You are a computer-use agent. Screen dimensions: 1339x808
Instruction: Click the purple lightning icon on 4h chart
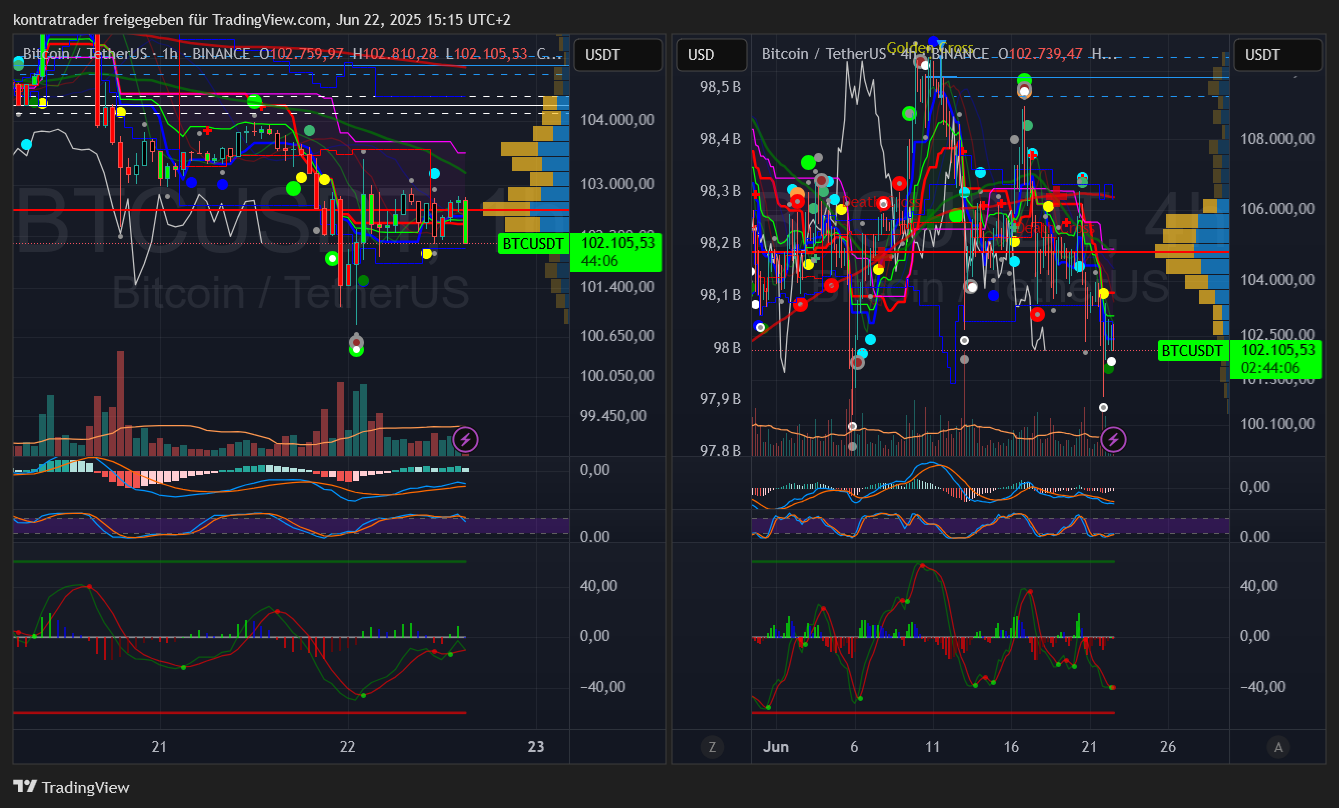(1114, 439)
